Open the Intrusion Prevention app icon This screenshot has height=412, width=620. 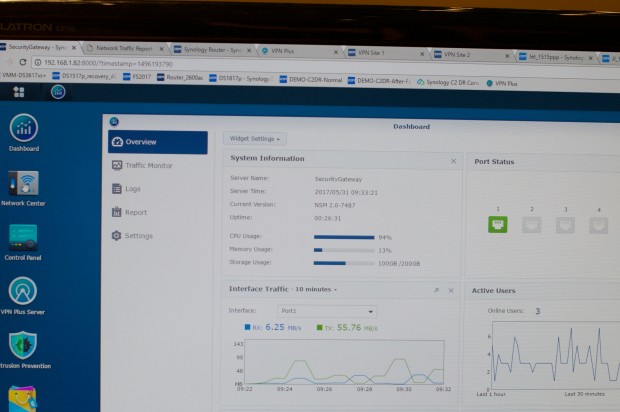(23, 346)
